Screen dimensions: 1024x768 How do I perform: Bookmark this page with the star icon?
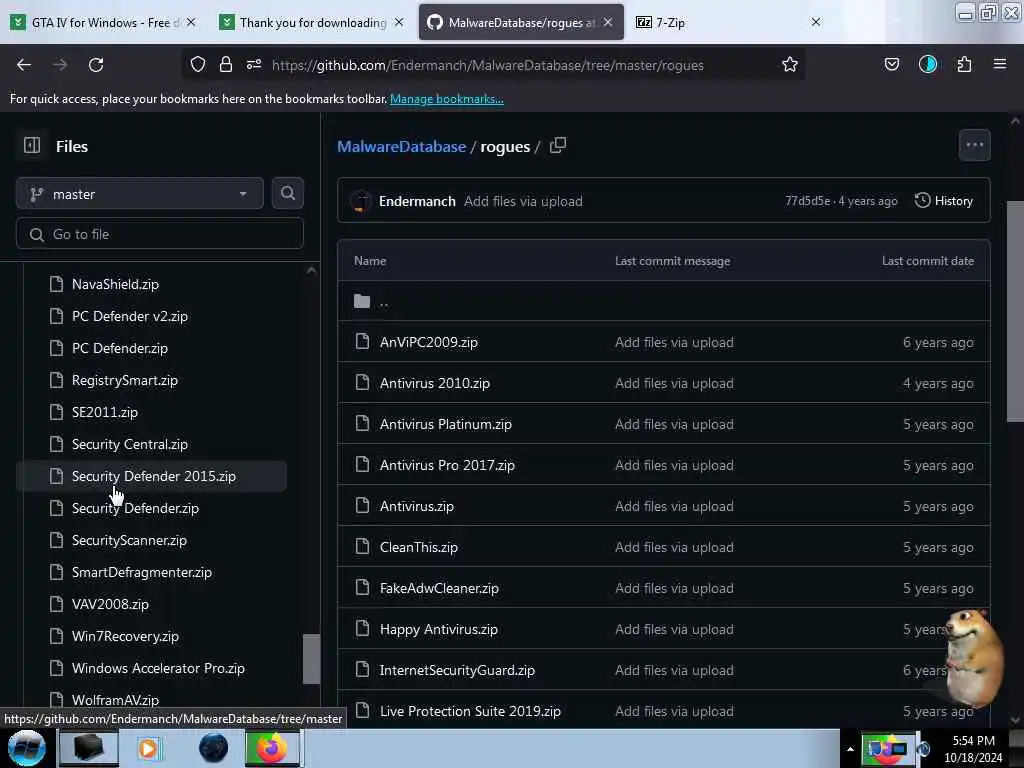[790, 64]
